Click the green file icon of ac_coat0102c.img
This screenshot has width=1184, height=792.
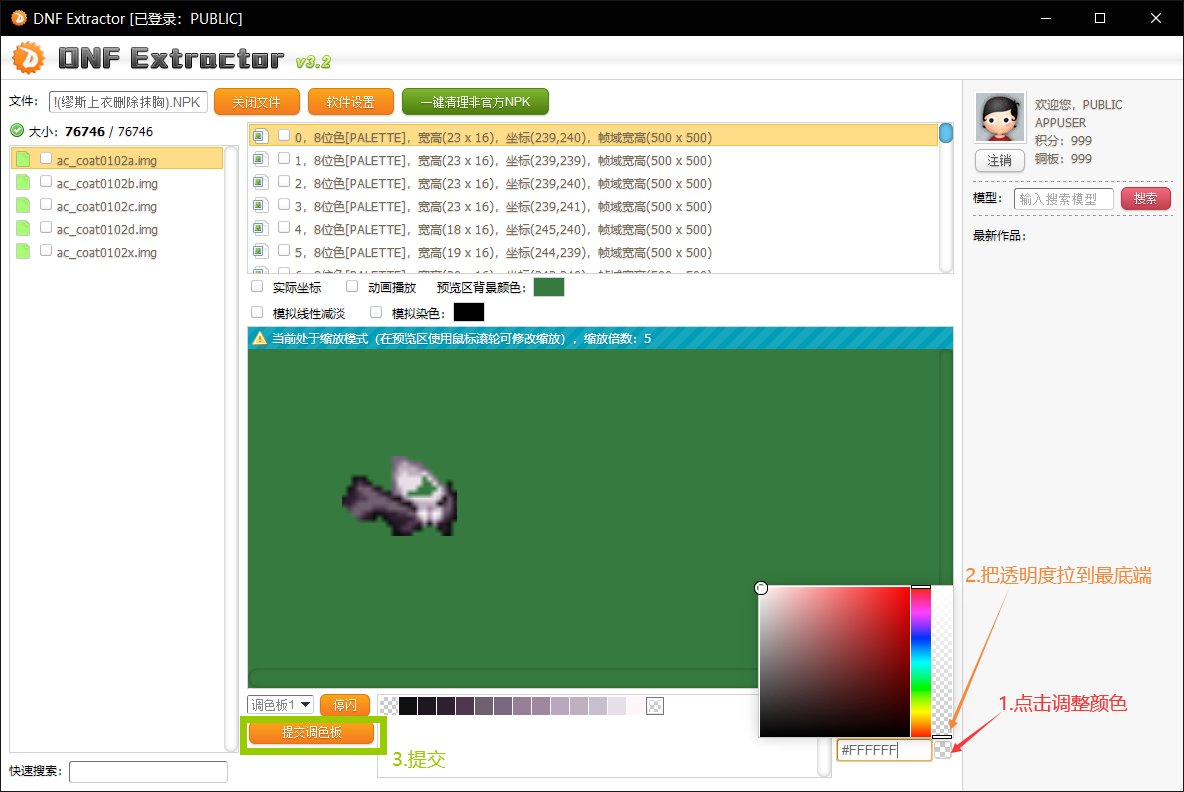tap(23, 205)
